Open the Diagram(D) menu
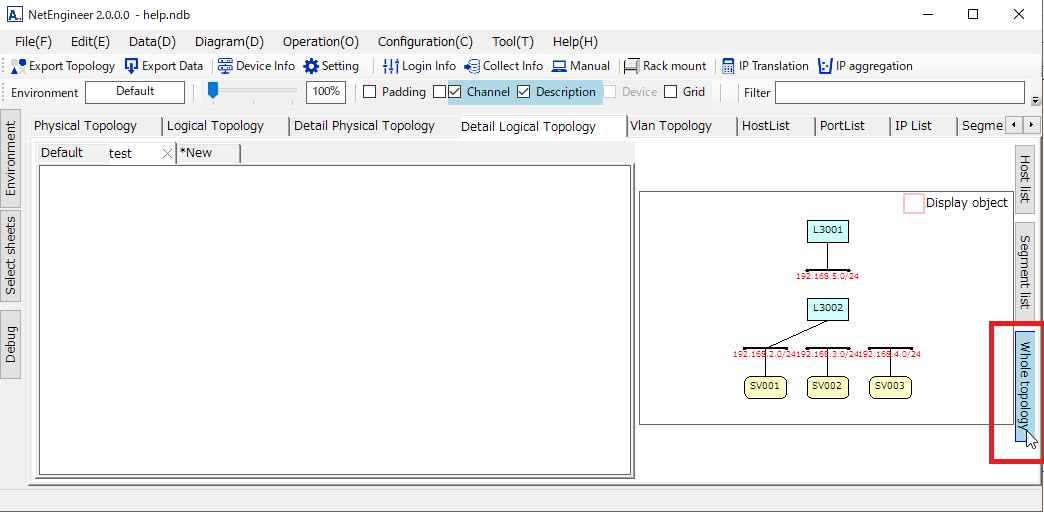This screenshot has height=512, width=1044. pos(229,42)
